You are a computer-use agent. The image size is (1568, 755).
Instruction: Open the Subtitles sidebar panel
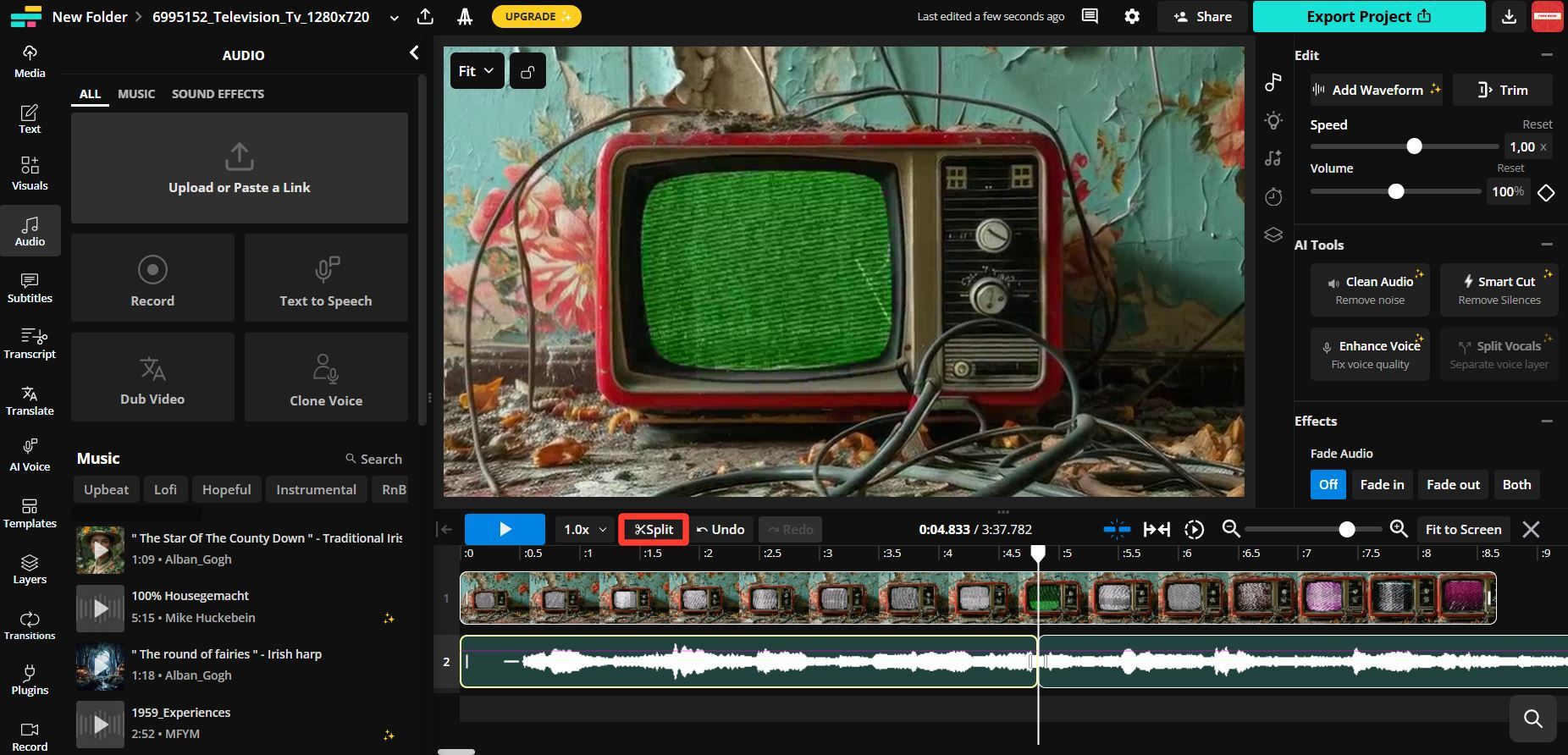coord(30,287)
